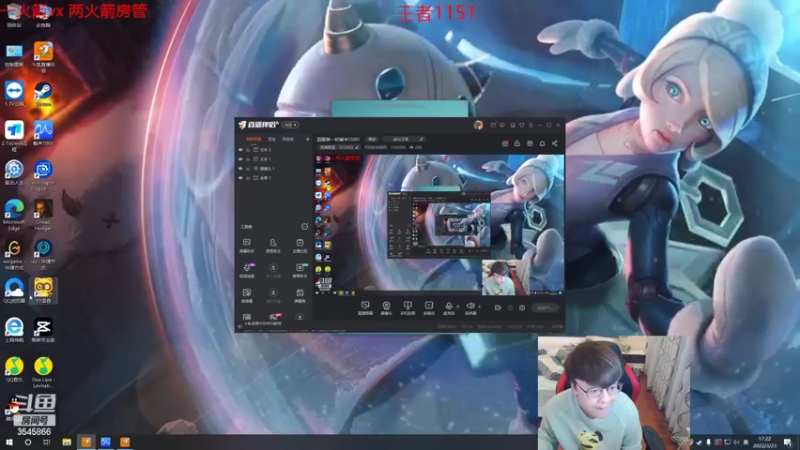Viewport: 800px width, 450px height.
Task: Add a screen capture source from bottom toolbar
Action: tap(365, 308)
